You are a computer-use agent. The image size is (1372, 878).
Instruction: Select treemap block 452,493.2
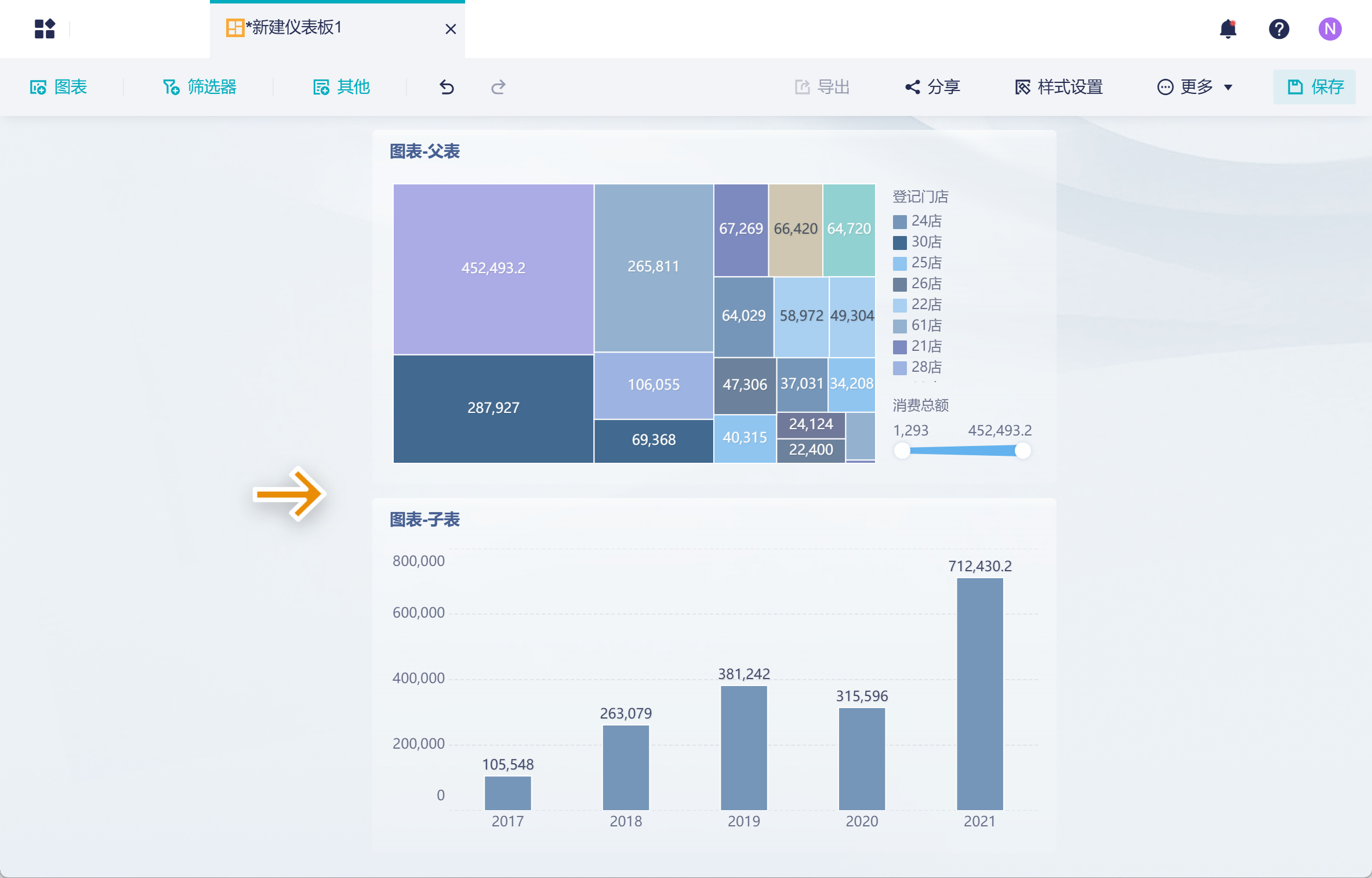[x=493, y=269]
